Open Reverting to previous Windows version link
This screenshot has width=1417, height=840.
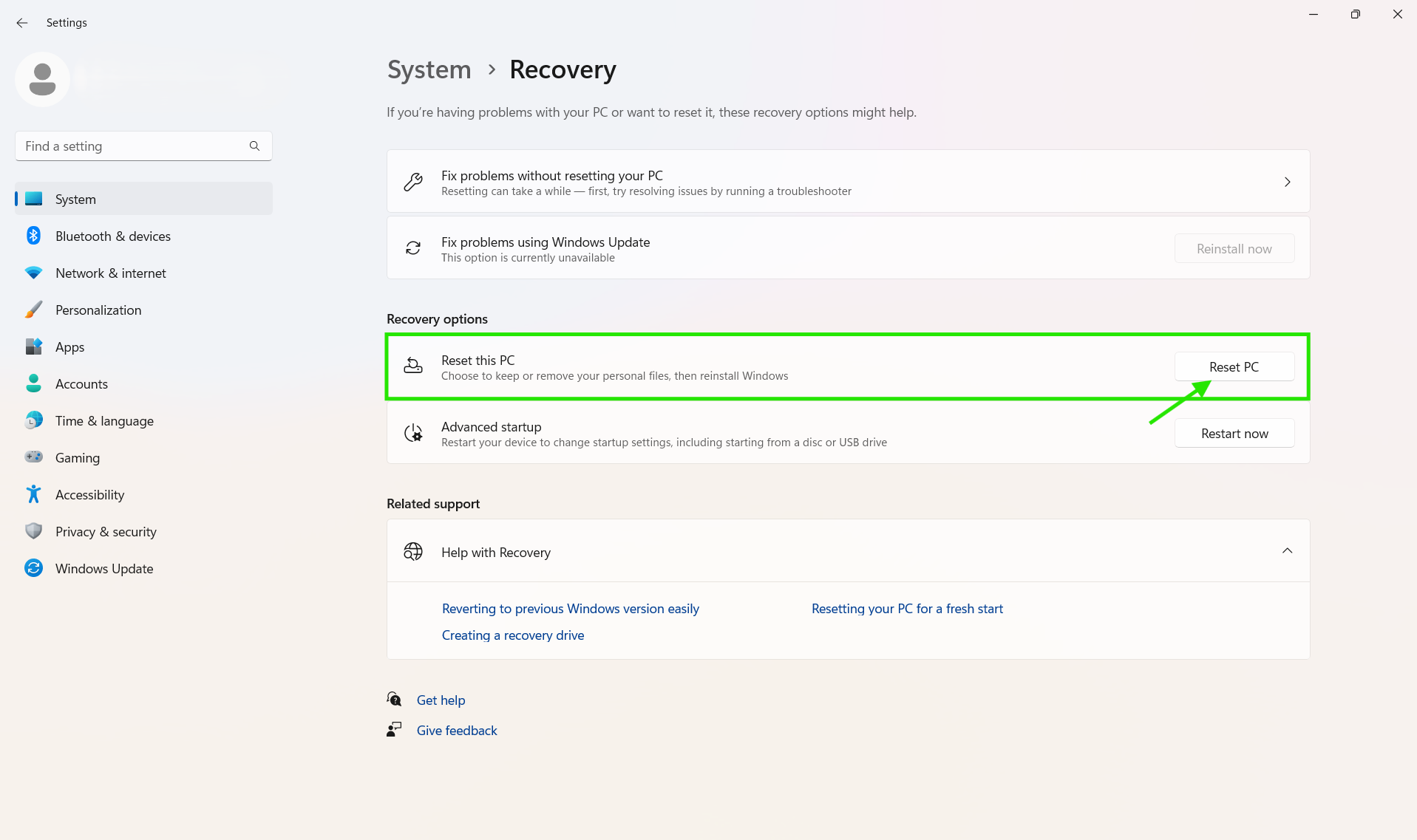pos(570,608)
